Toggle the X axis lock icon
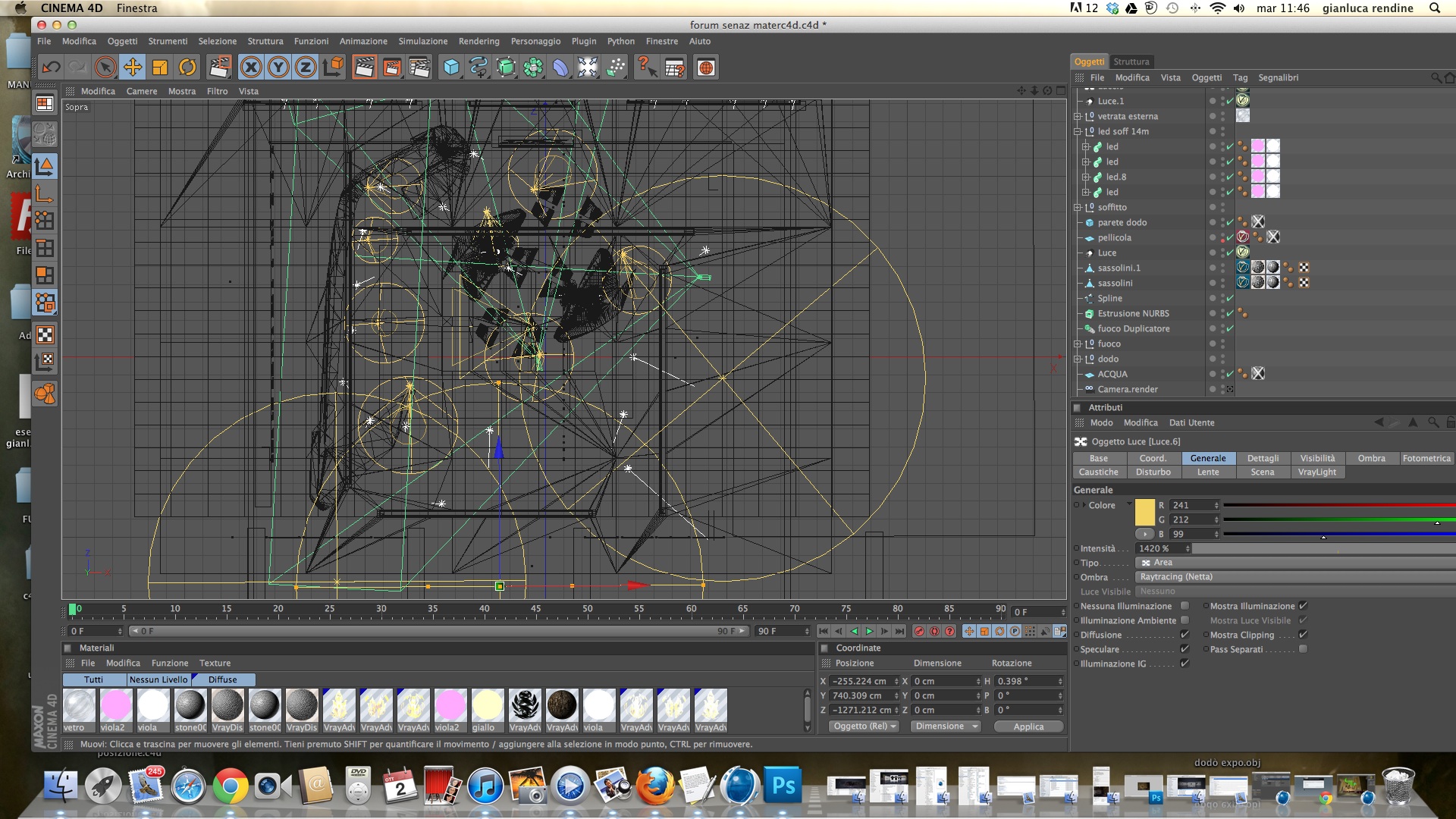 (x=251, y=67)
